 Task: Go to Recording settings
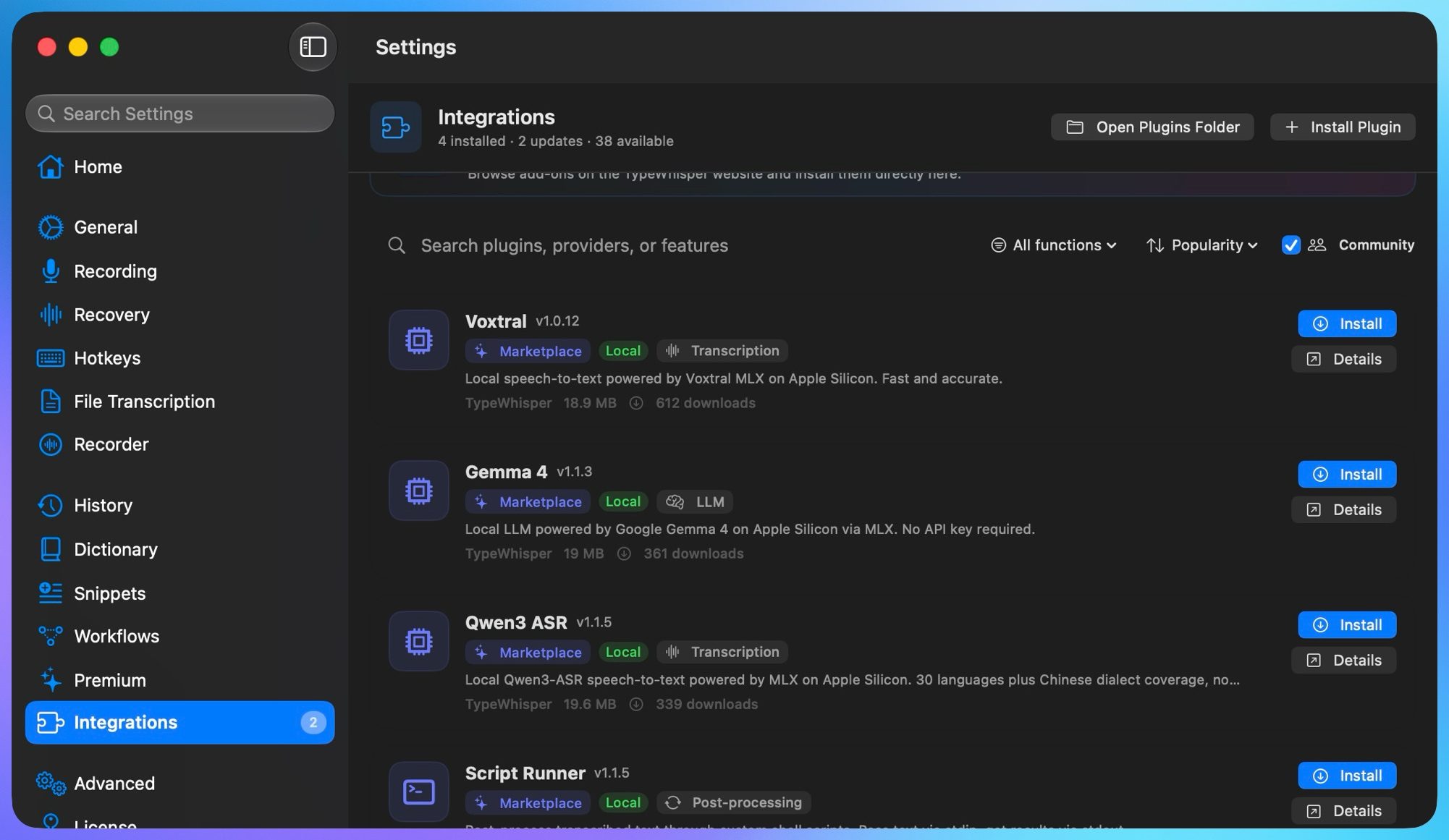tap(179, 271)
